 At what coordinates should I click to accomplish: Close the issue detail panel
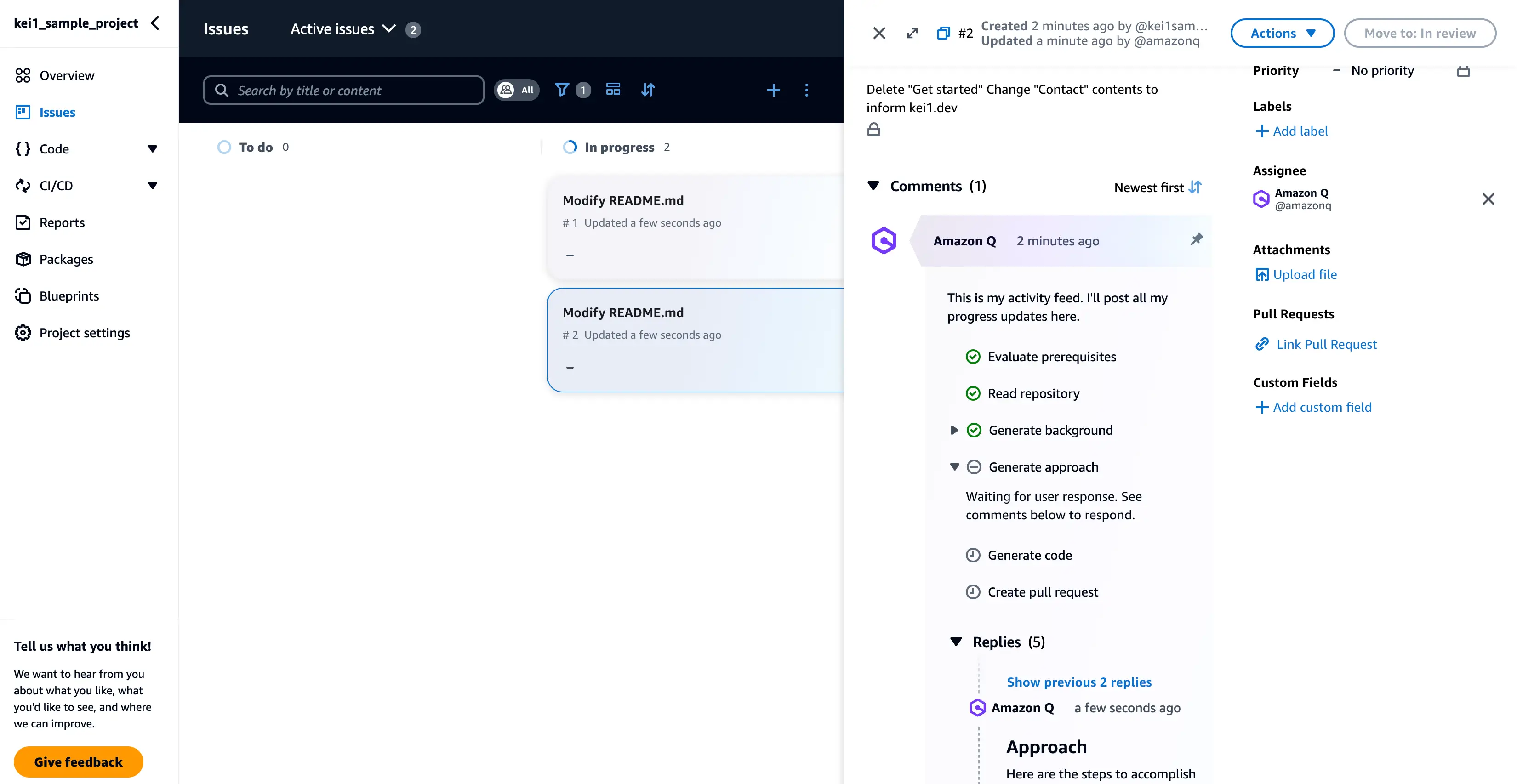point(879,33)
